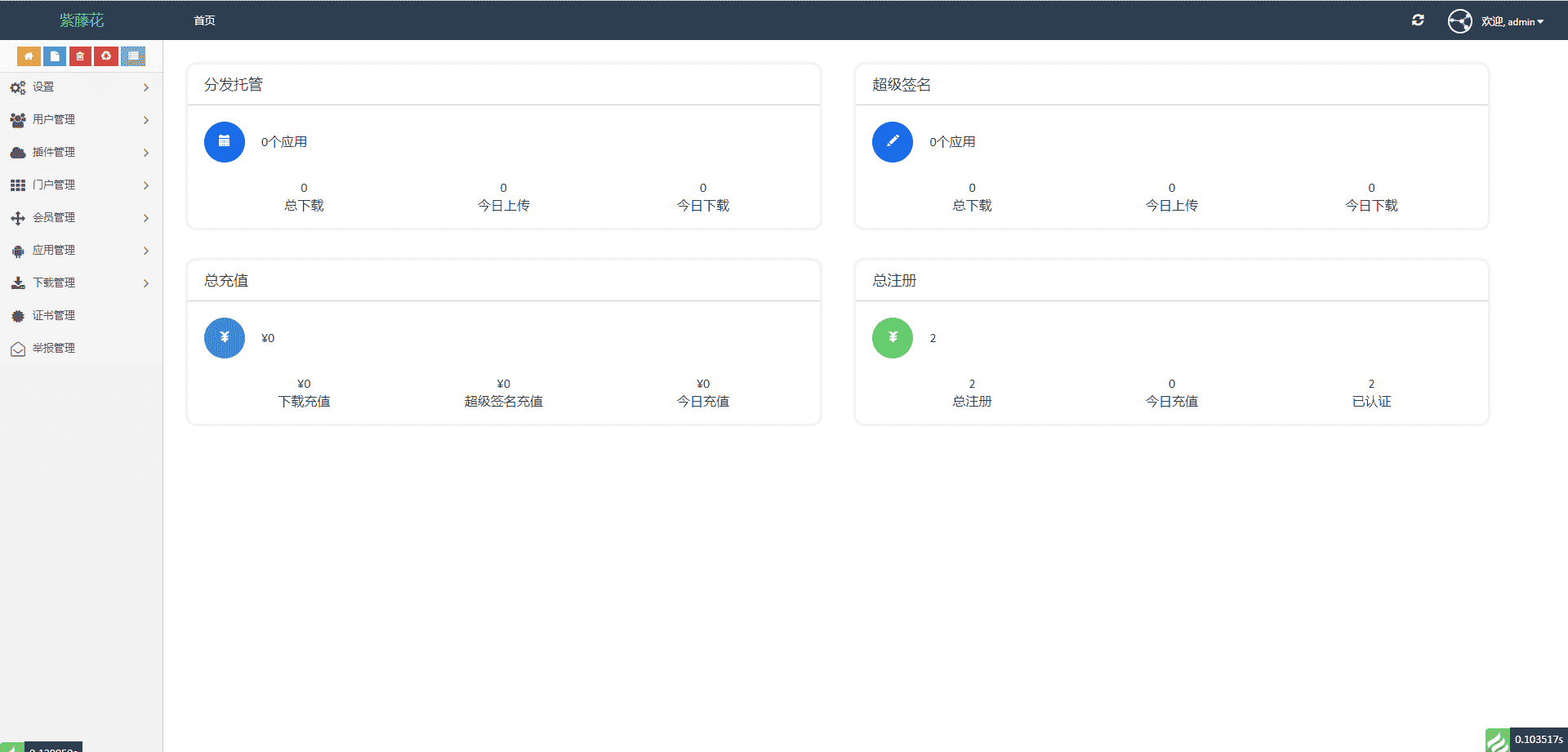Open the 下载管理 sidebar menu
Image resolution: width=1568 pixels, height=752 pixels.
pyautogui.click(x=81, y=283)
